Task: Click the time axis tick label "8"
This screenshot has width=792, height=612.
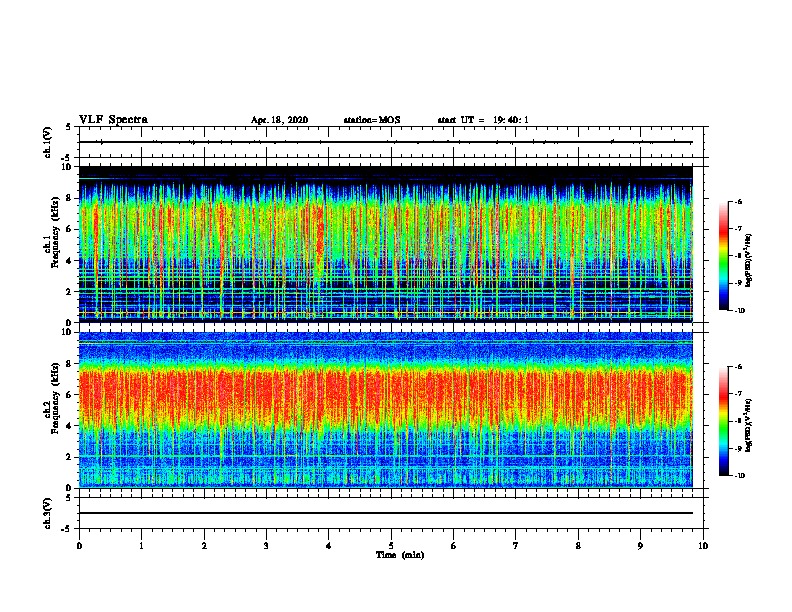Action: 578,546
